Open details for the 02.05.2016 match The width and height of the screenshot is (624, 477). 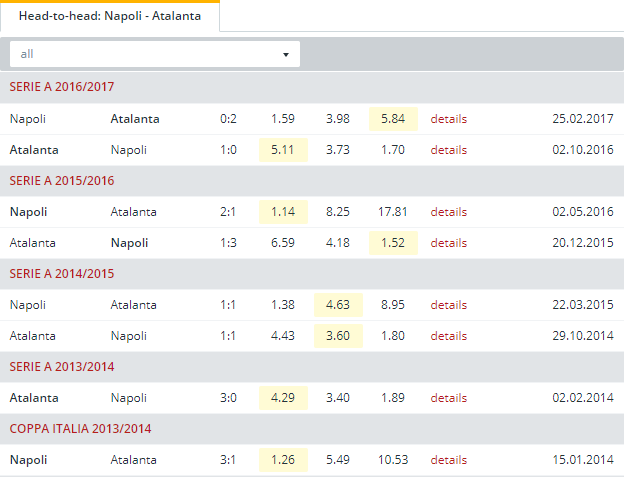(x=448, y=212)
